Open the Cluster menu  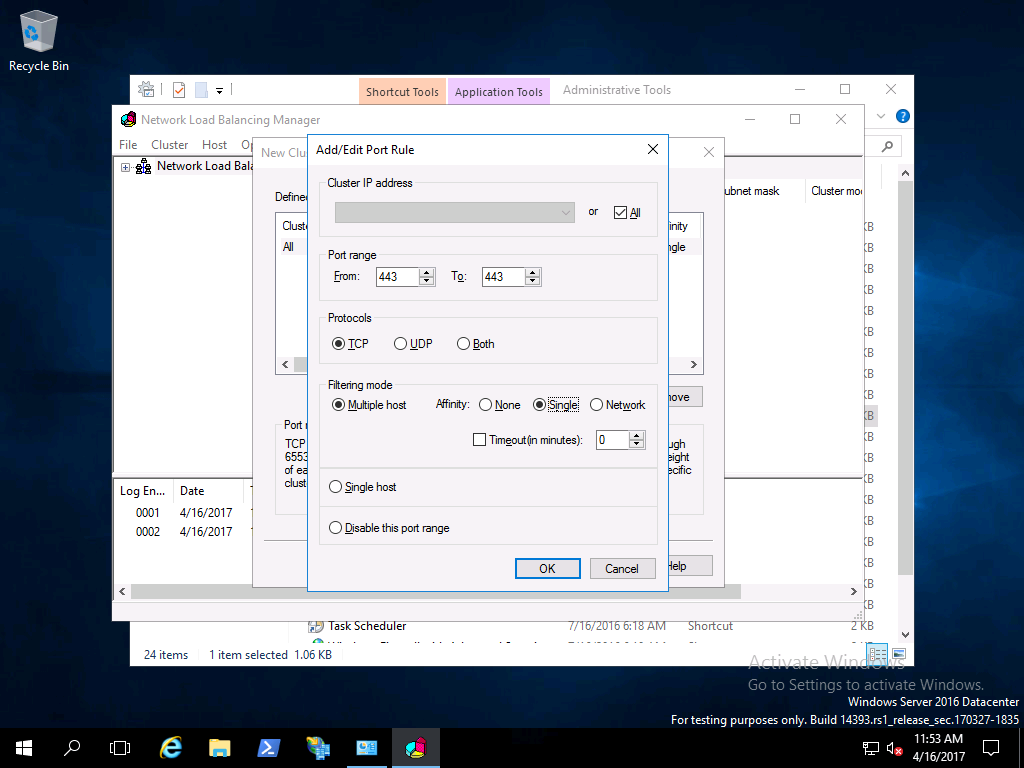(x=169, y=145)
